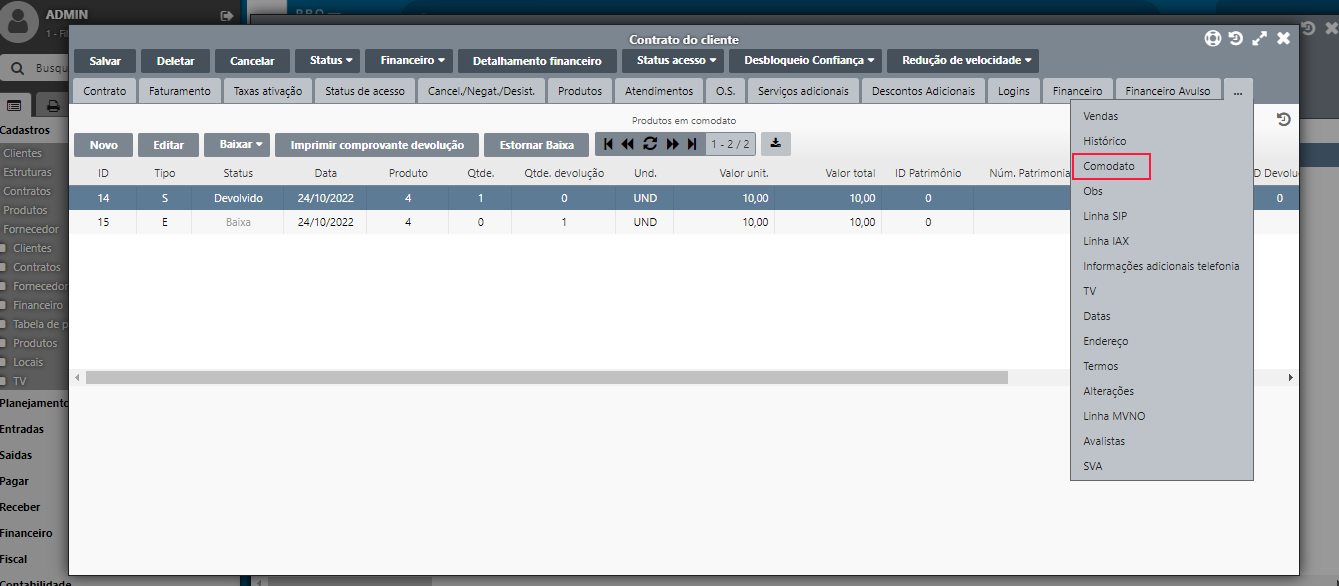Select Comodato from the overflow menu
Screen dimensions: 1339x586
(1109, 166)
